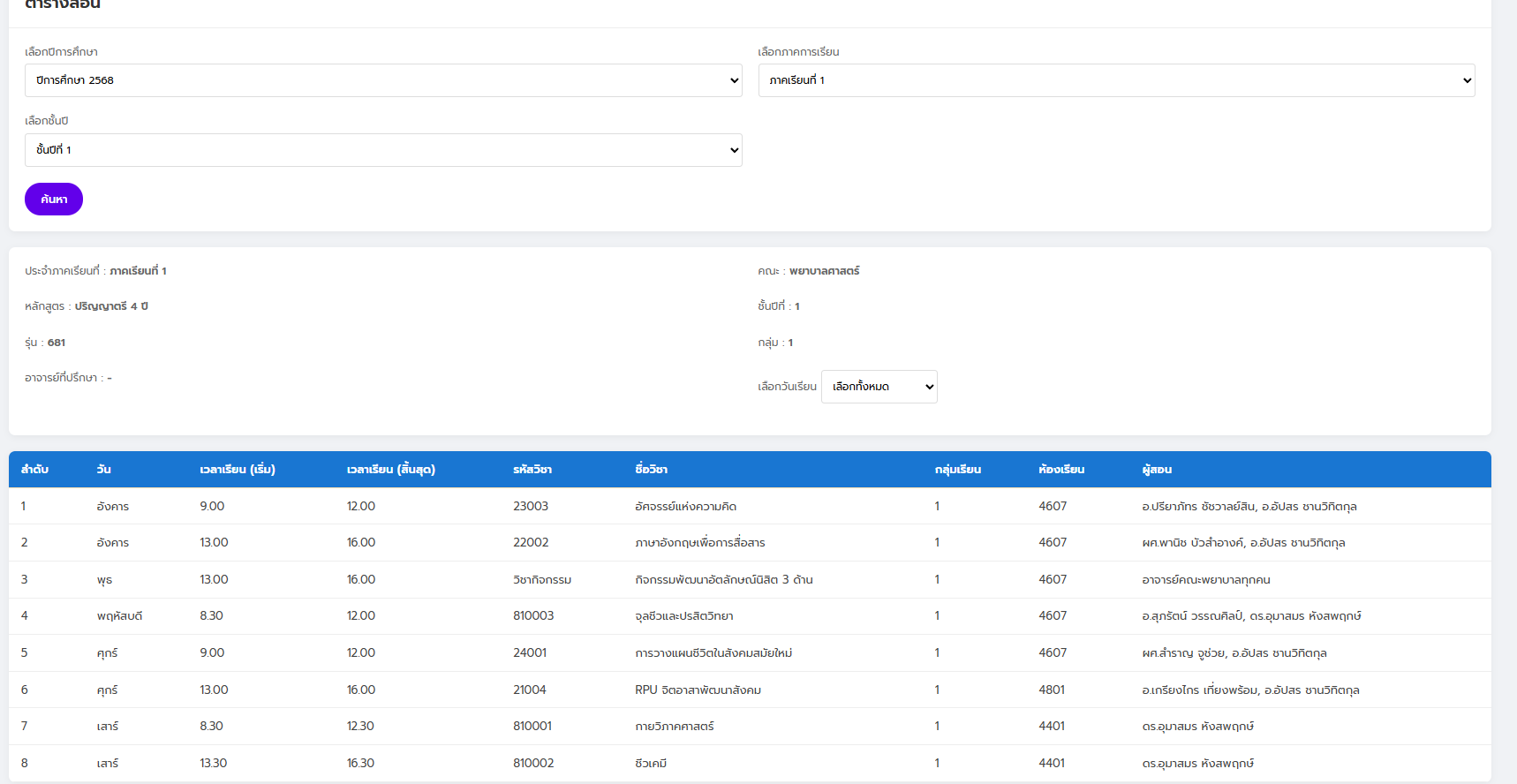The width and height of the screenshot is (1517, 784).
Task: Select the กิจกรรมพัฒนาอัตลักษณ์นิสิต 3 ด้าน row
Action: coord(723,580)
